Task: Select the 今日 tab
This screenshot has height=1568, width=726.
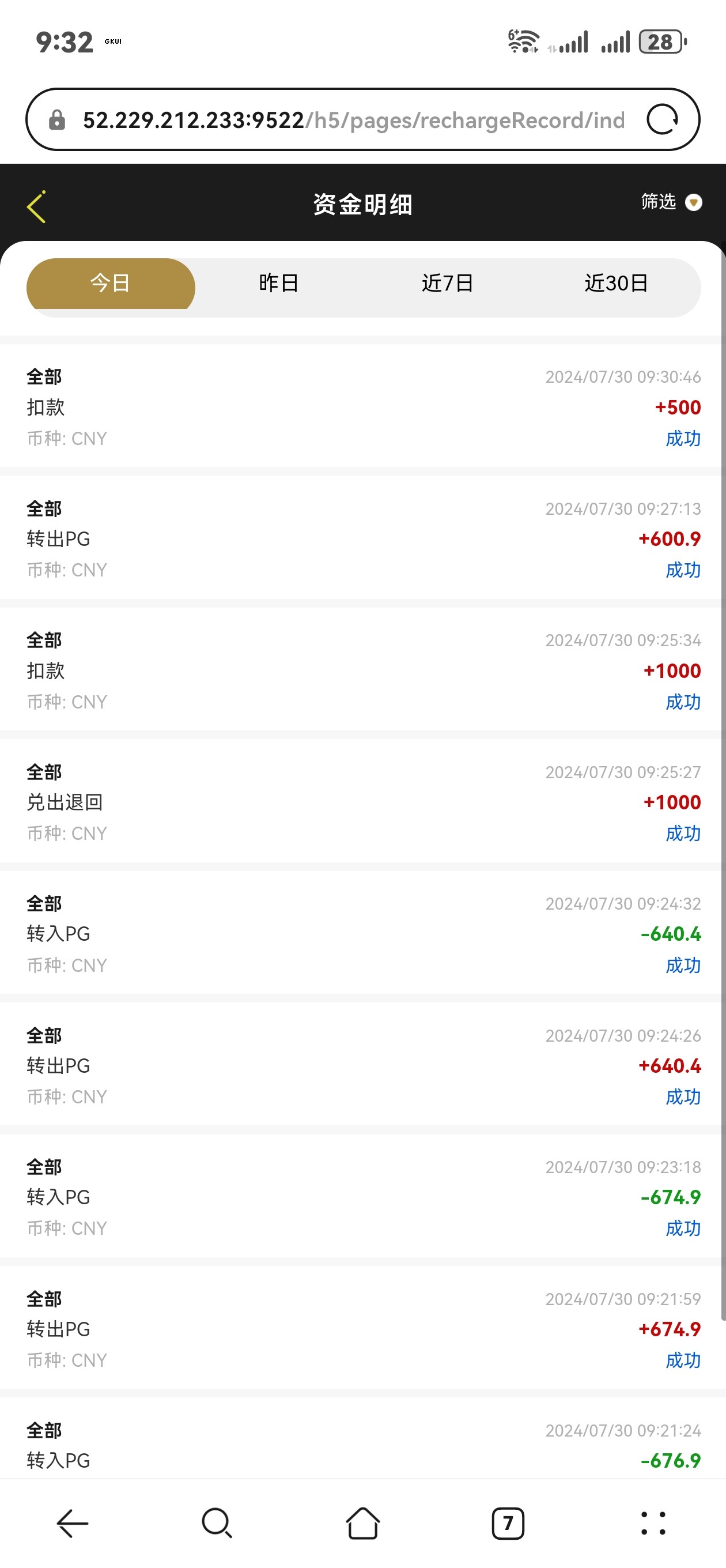Action: [111, 284]
